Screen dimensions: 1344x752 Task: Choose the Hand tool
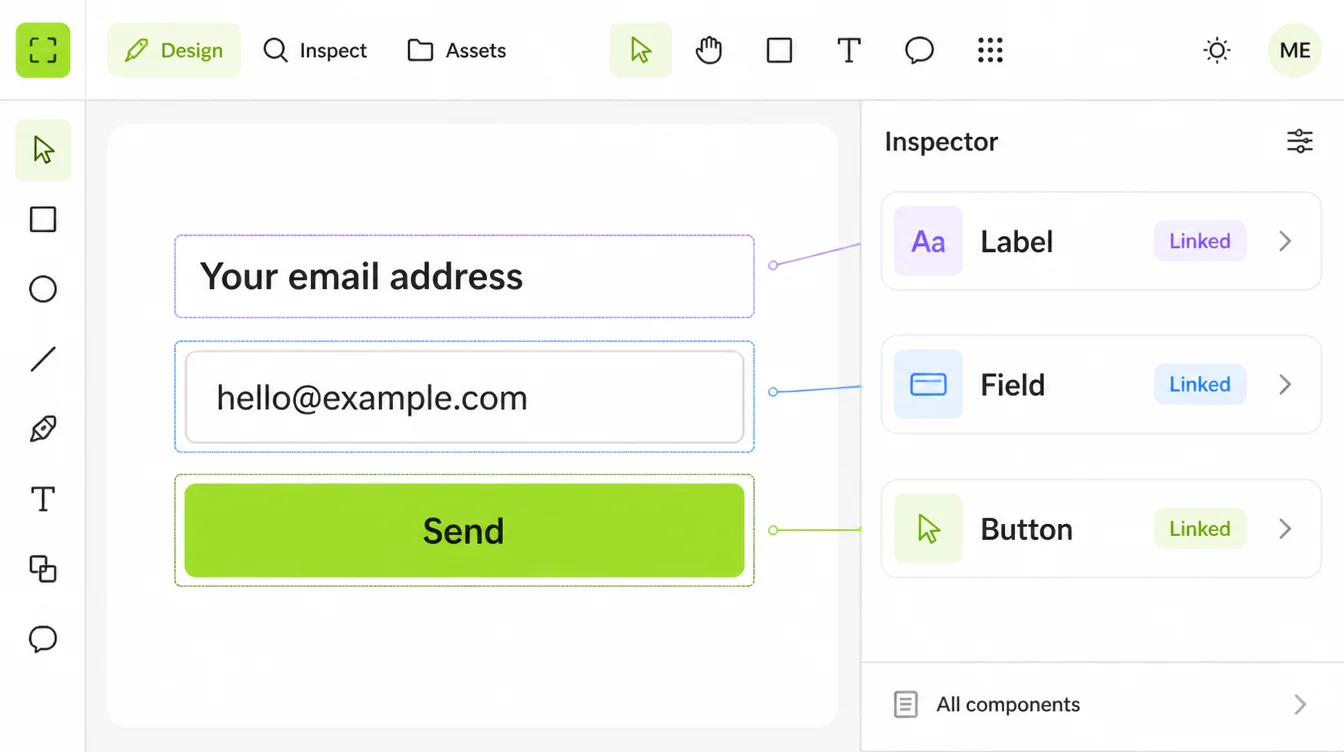pos(709,50)
